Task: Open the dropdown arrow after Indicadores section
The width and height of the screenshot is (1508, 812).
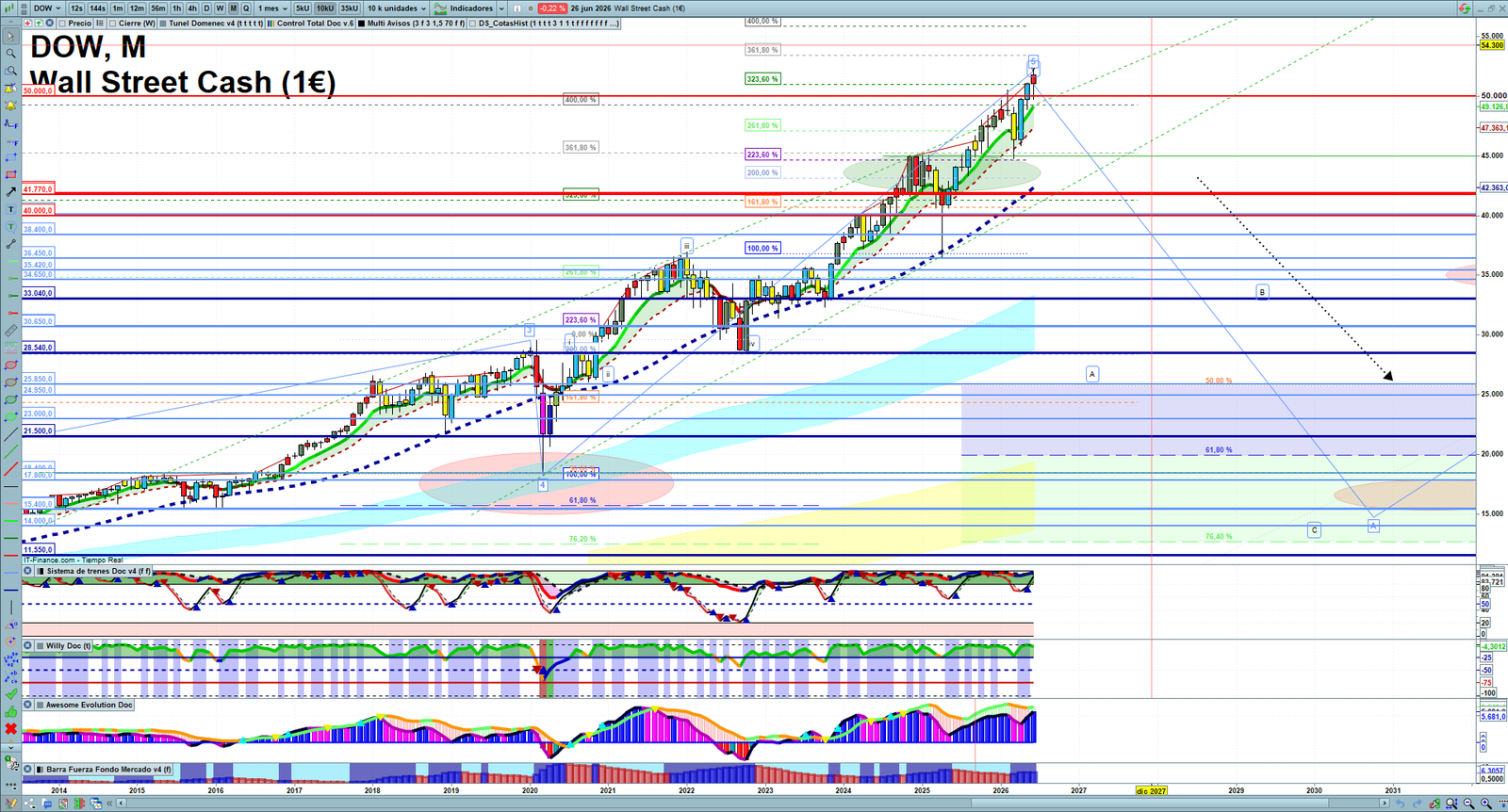Action: click(501, 8)
